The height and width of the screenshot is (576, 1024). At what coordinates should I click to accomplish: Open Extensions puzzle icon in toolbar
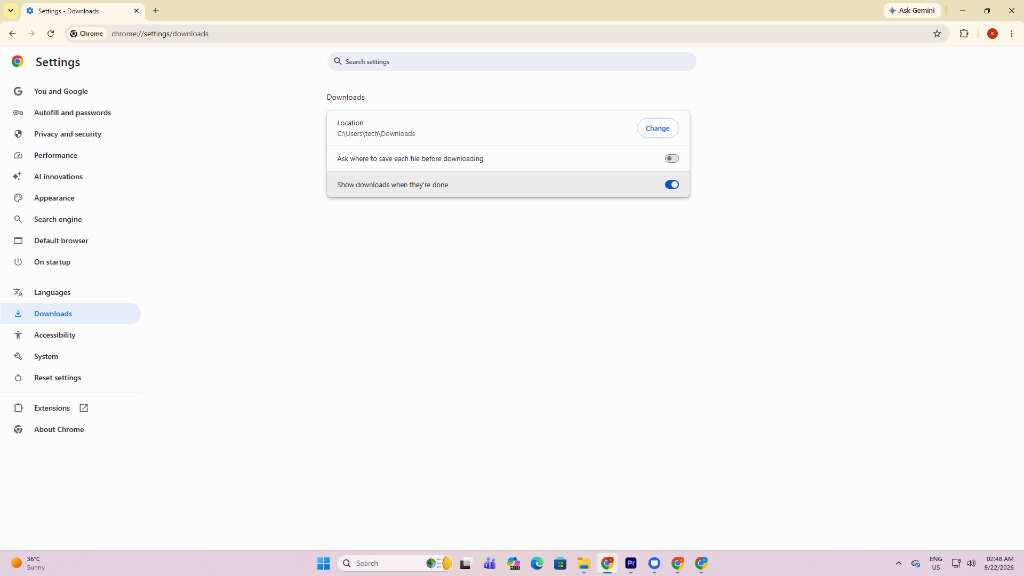[964, 33]
